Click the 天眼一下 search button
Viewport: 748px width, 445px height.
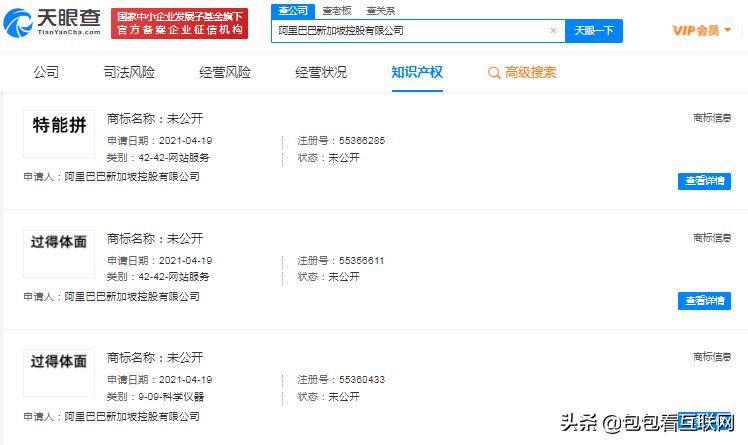[594, 31]
